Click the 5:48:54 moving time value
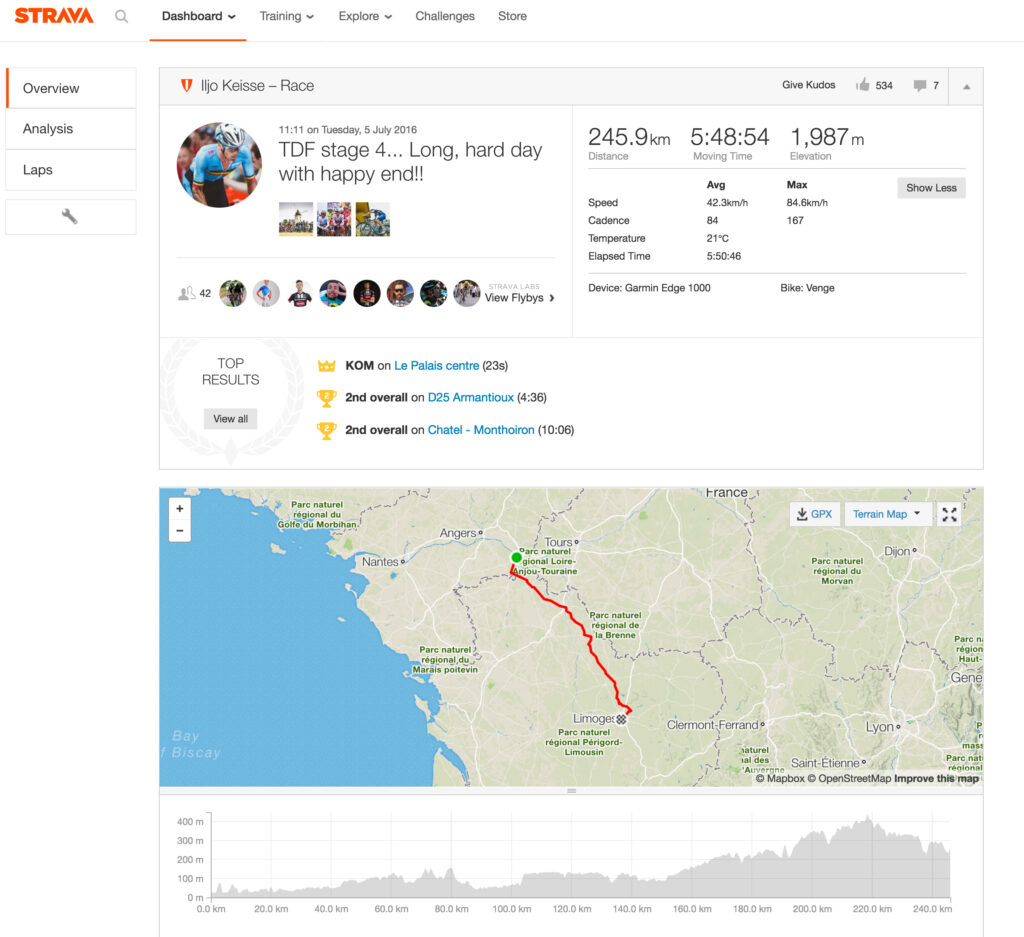The width and height of the screenshot is (1024, 937). tap(729, 137)
